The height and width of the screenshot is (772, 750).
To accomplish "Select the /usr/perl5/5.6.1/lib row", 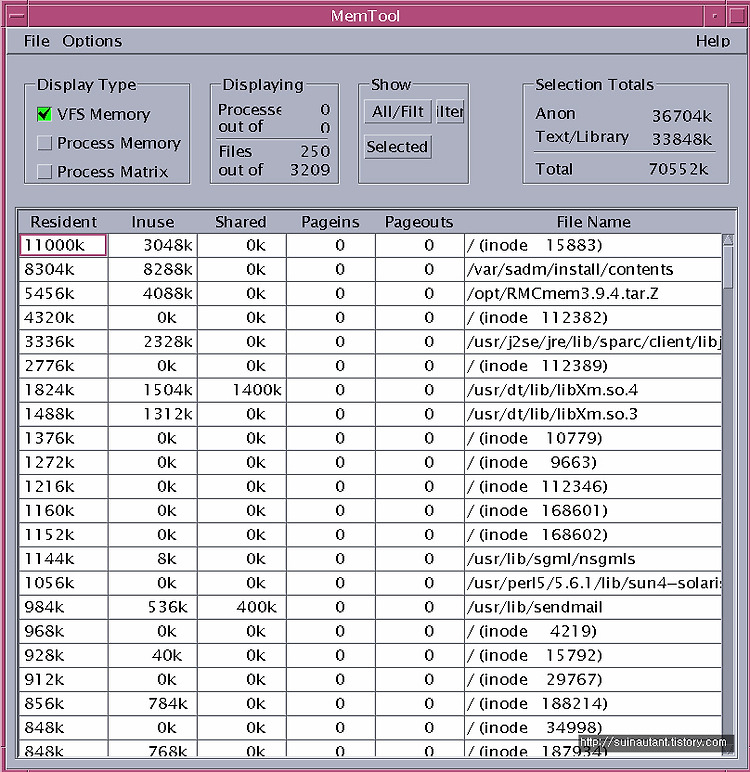I will tap(370, 583).
